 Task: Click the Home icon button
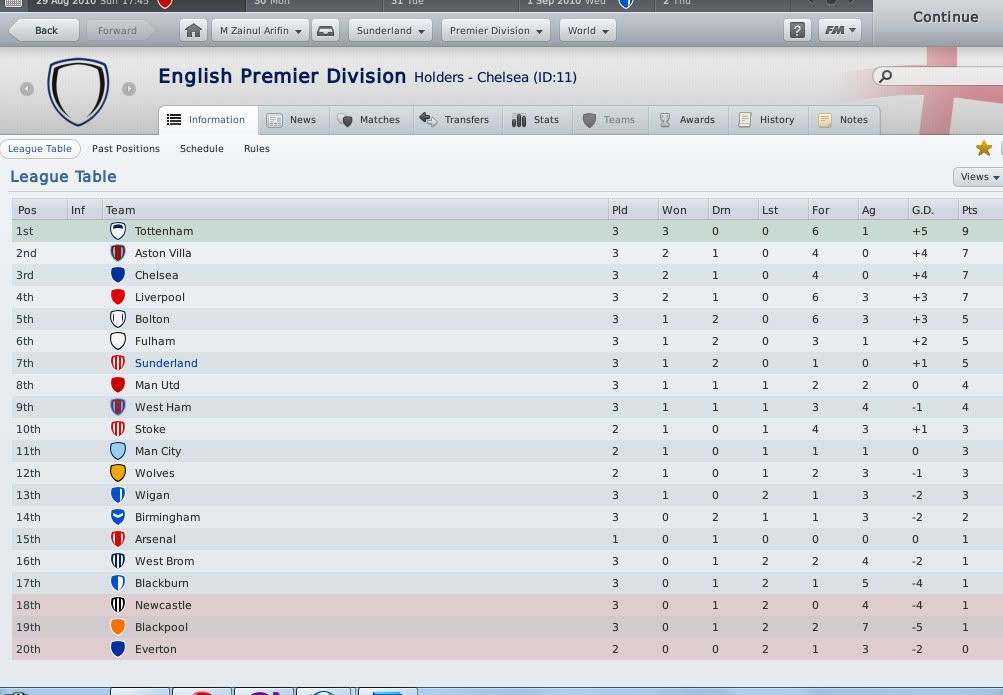[x=194, y=31]
